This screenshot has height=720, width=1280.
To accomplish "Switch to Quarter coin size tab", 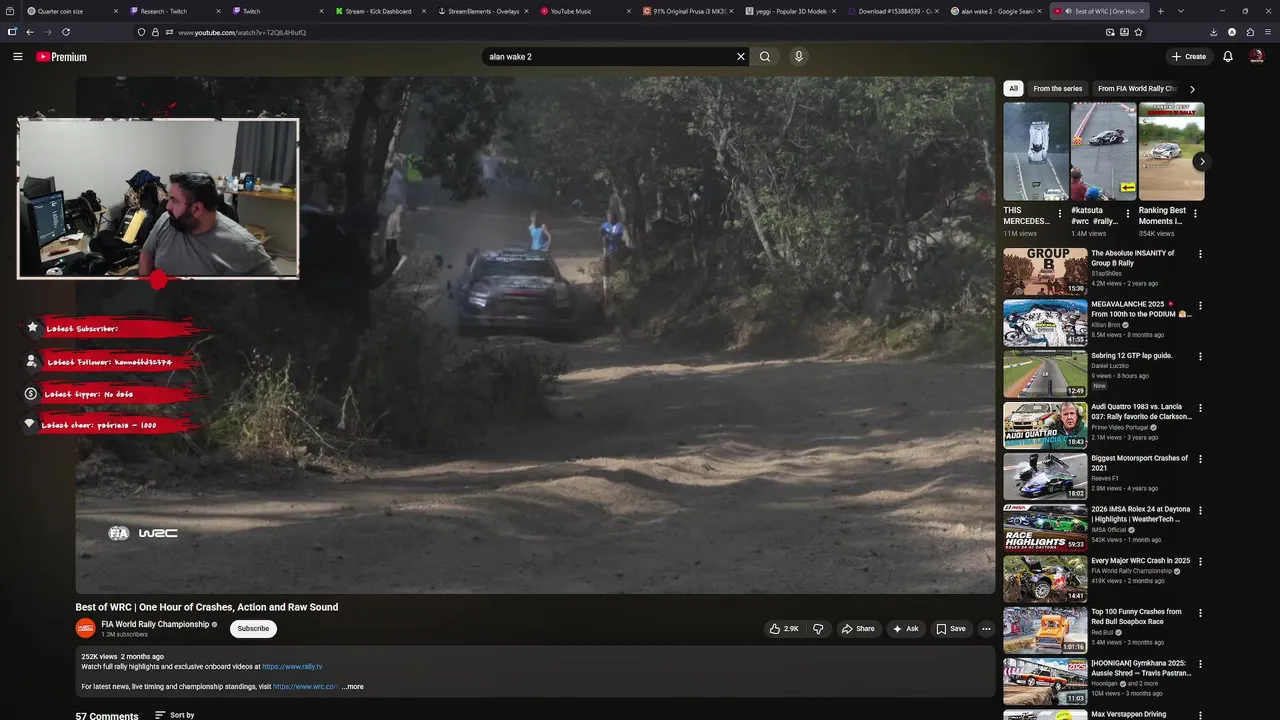I will tap(70, 11).
